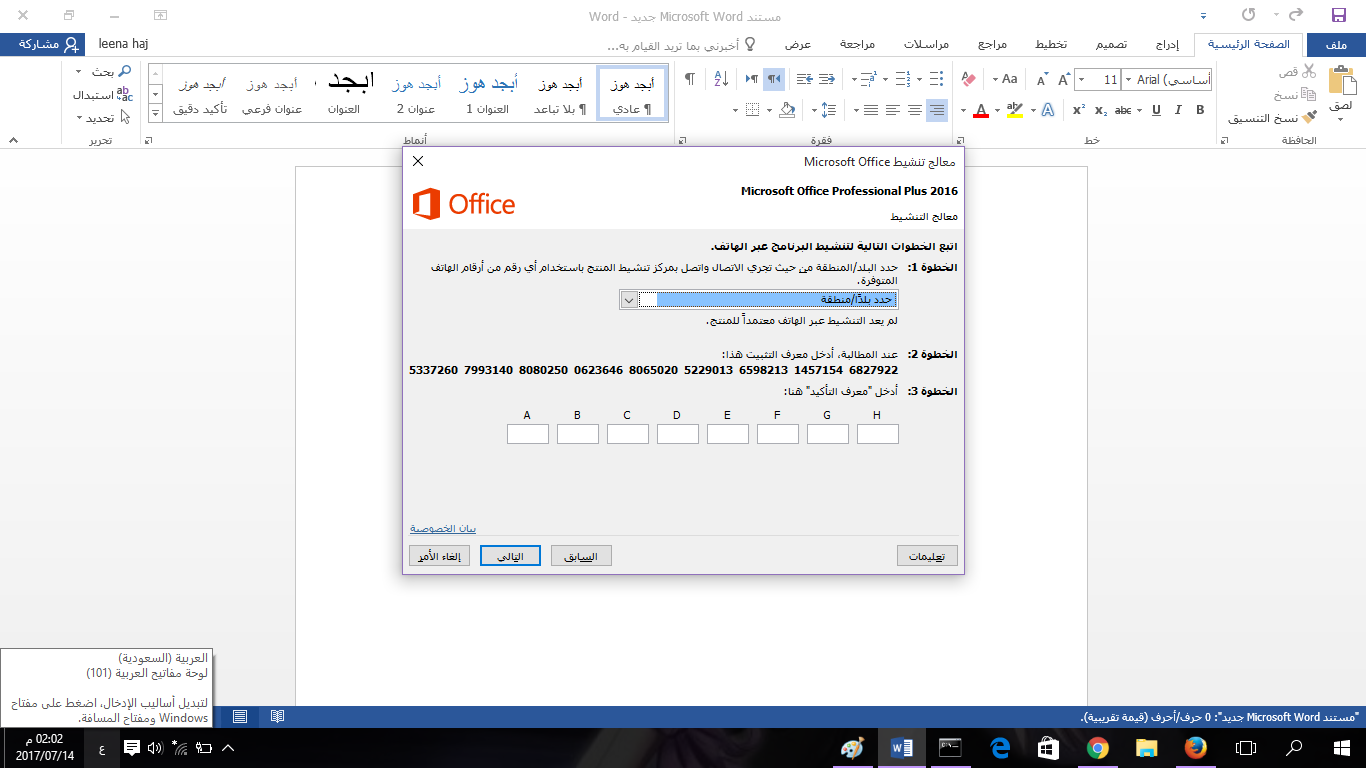Switch to the تخطيط (Layout) tab
This screenshot has height=768, width=1366.
pyautogui.click(x=1049, y=45)
